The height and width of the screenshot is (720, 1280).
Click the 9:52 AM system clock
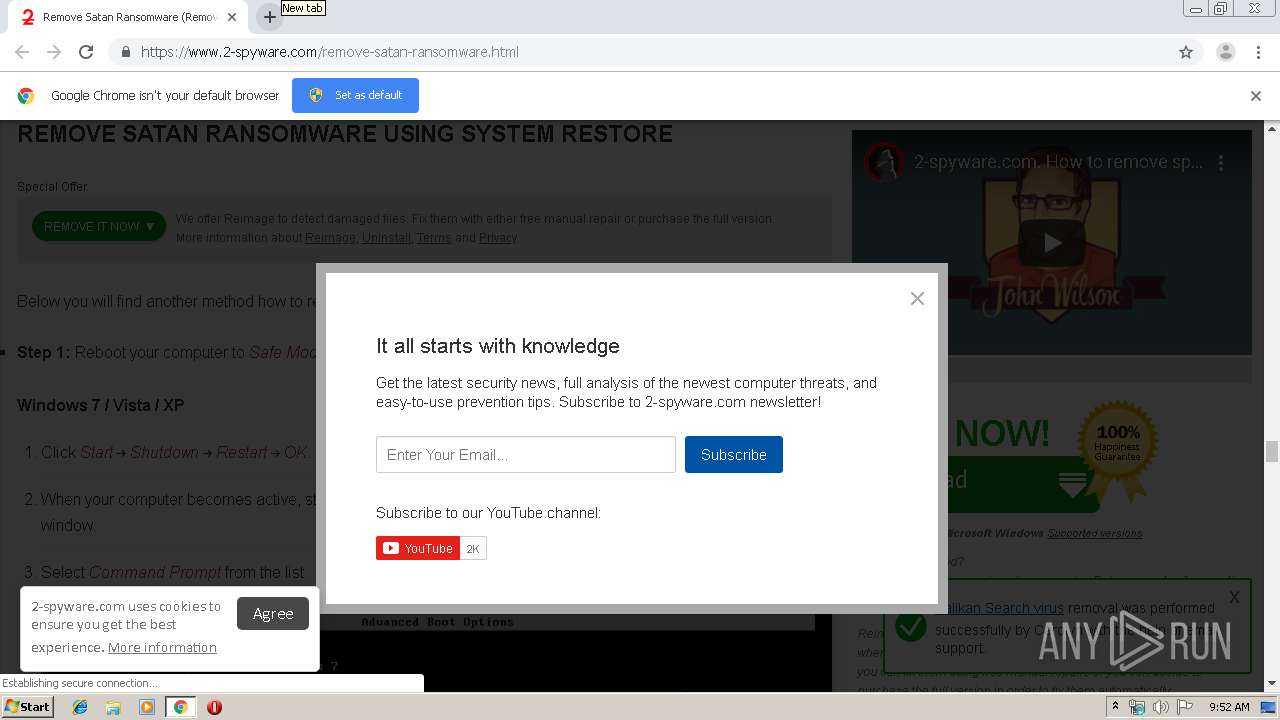[1229, 707]
